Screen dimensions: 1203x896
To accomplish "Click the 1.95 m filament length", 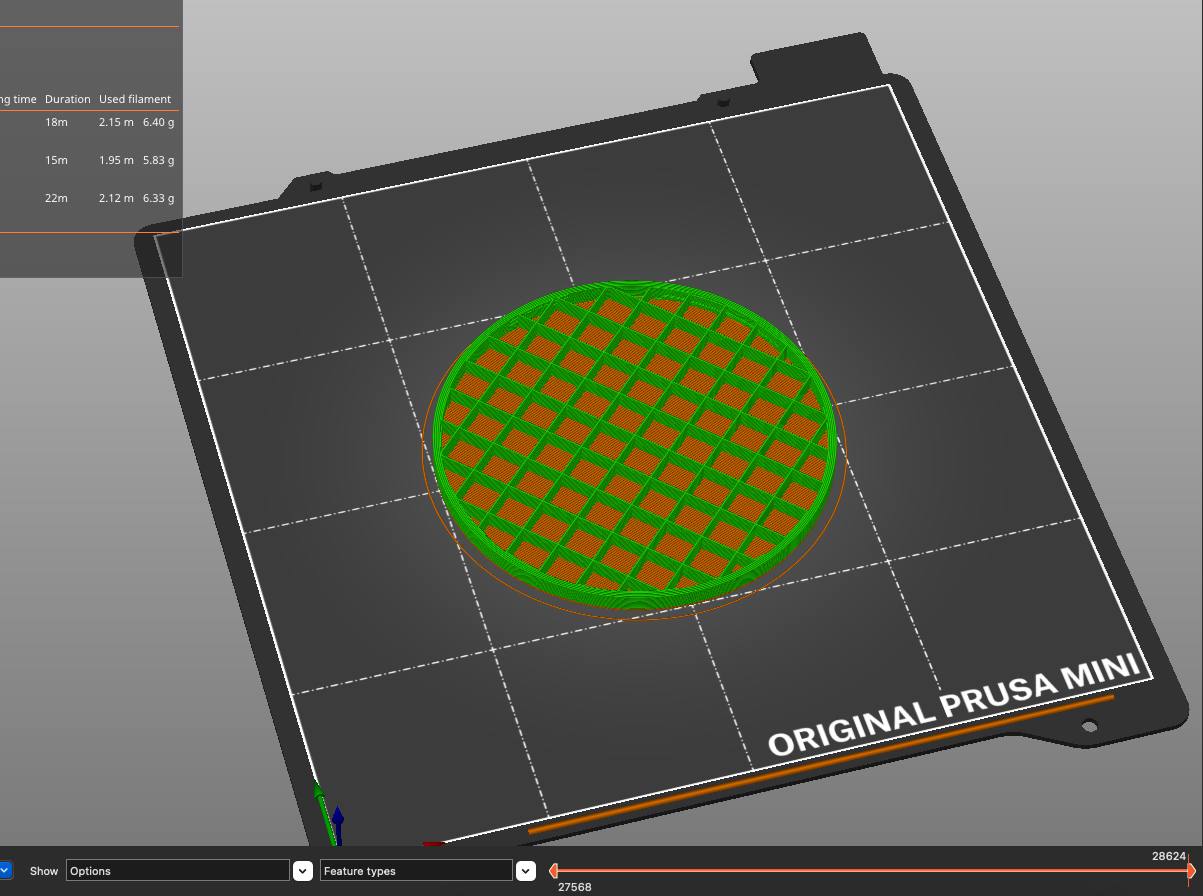I will 116,160.
